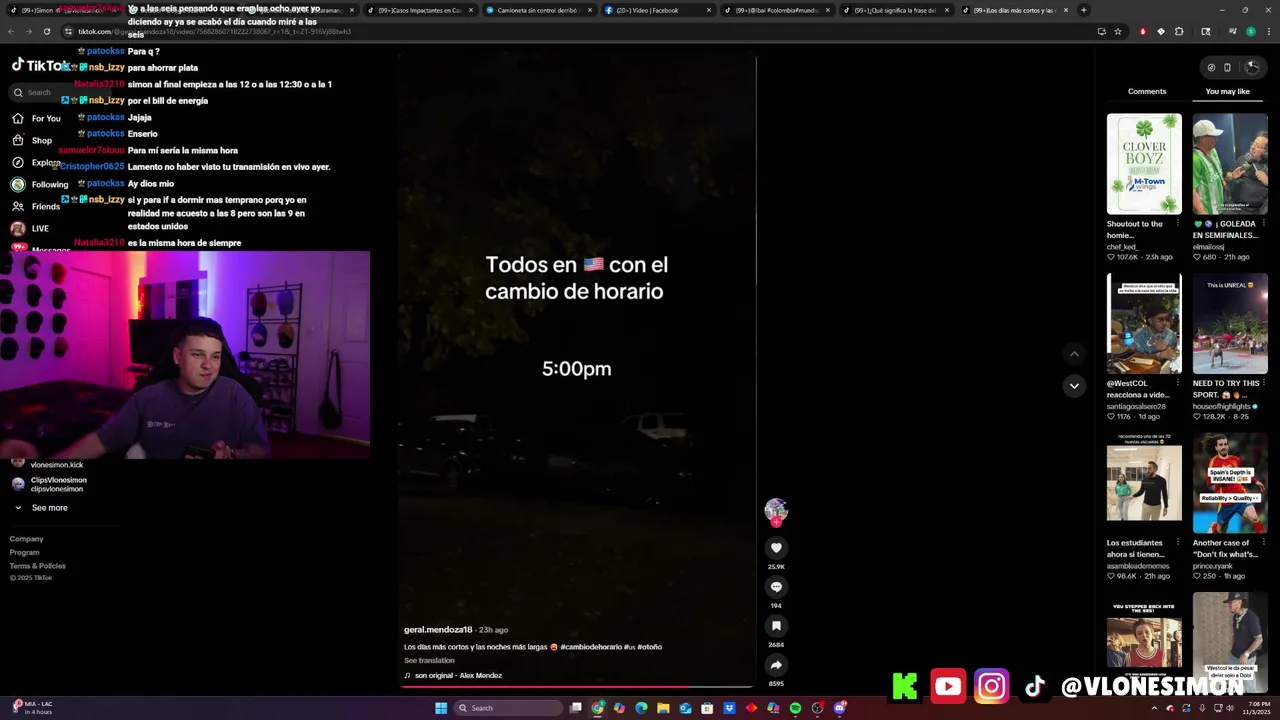Go to the next video with the down chevron
This screenshot has height=720, width=1280.
coord(1074,386)
